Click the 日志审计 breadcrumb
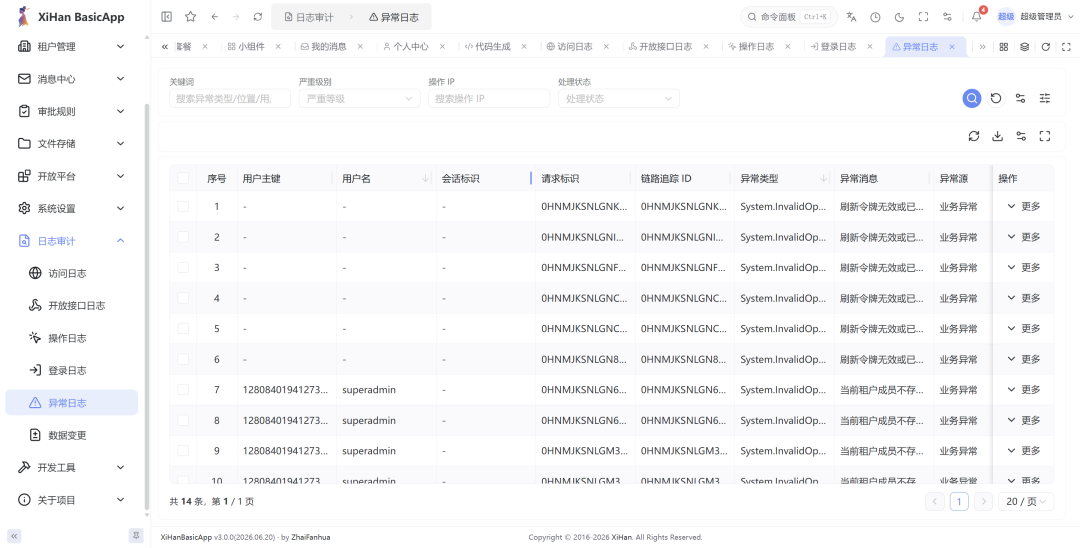Viewport: 1080px width, 548px height. click(x=309, y=17)
